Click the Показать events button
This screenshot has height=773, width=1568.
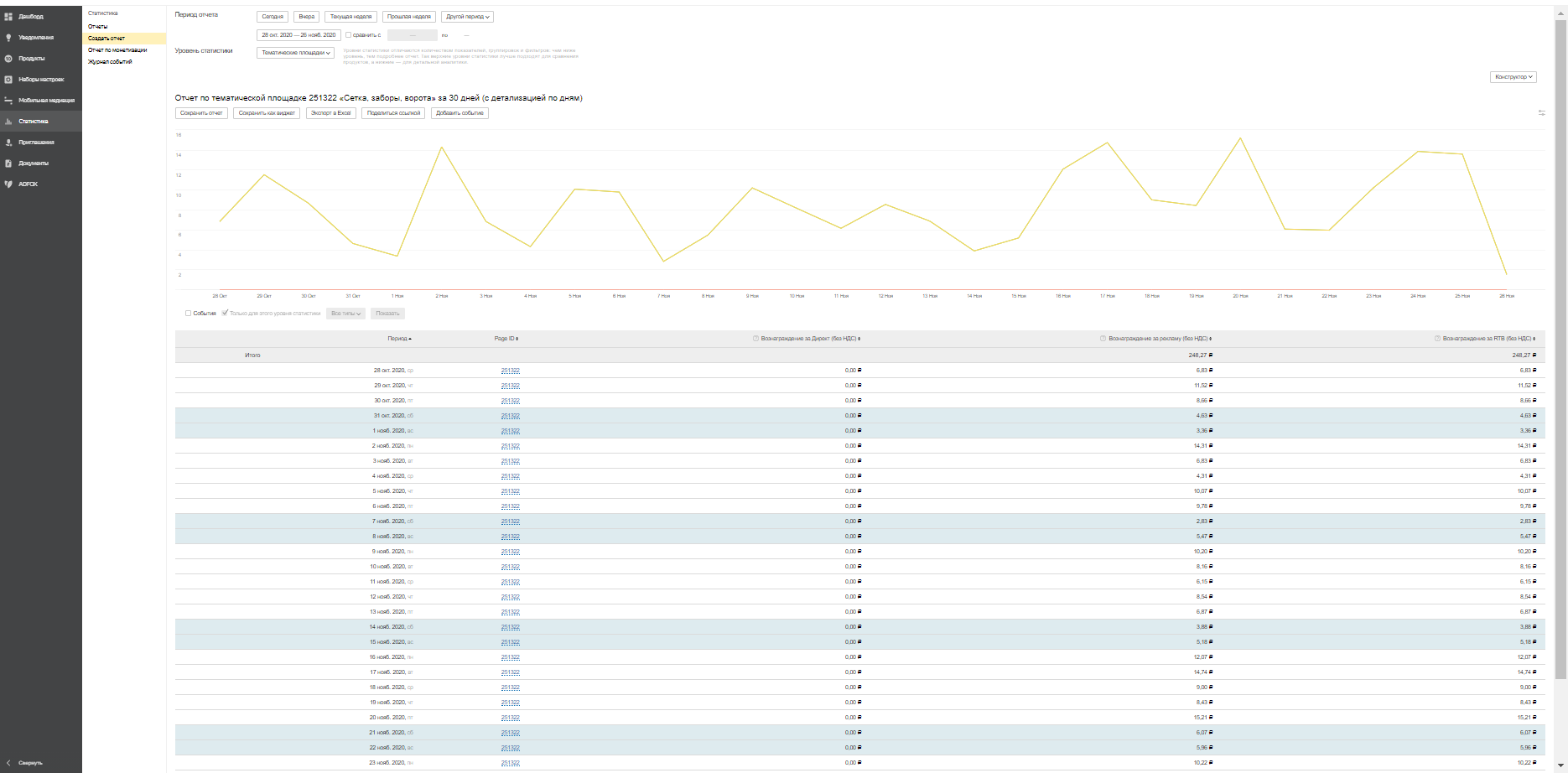(387, 314)
